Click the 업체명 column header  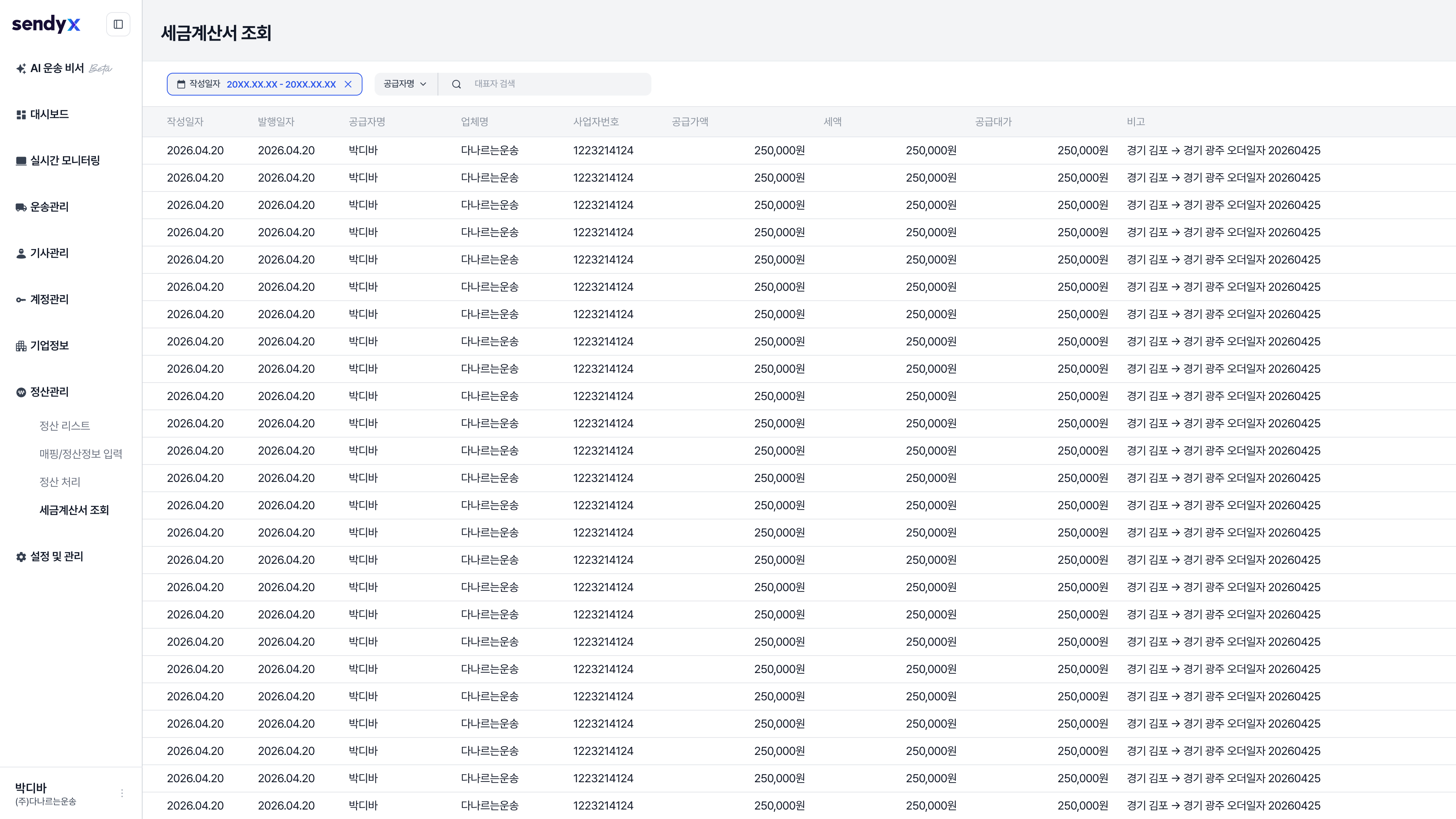(474, 122)
